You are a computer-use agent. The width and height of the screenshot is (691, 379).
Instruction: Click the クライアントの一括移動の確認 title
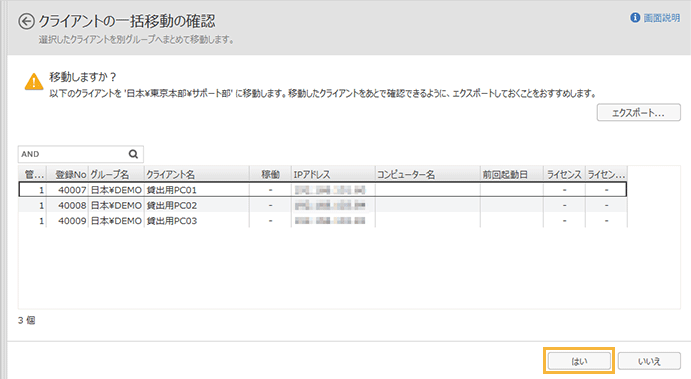pyautogui.click(x=127, y=21)
